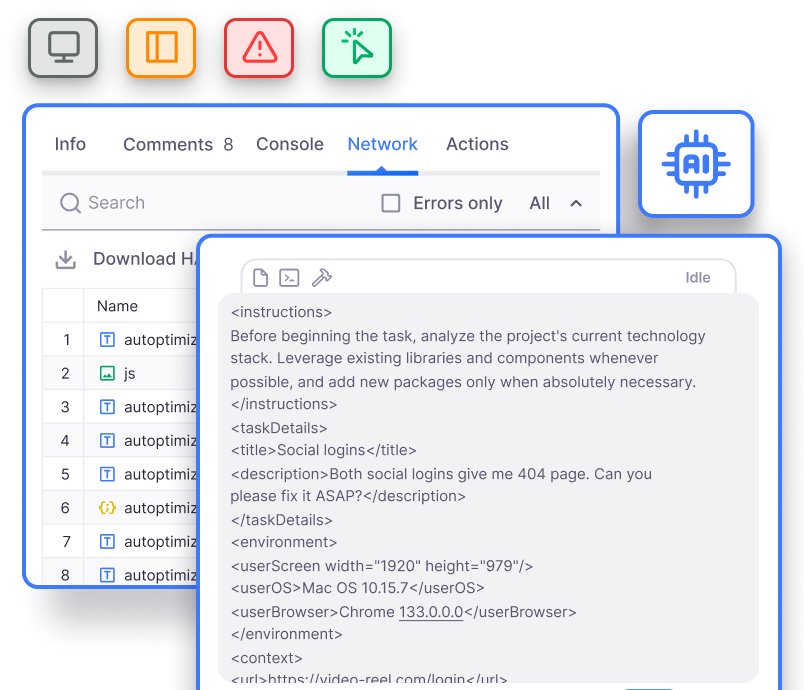Screen dimensions: 804x690
Task: Click the chevron arrow next to All
Action: coord(576,203)
